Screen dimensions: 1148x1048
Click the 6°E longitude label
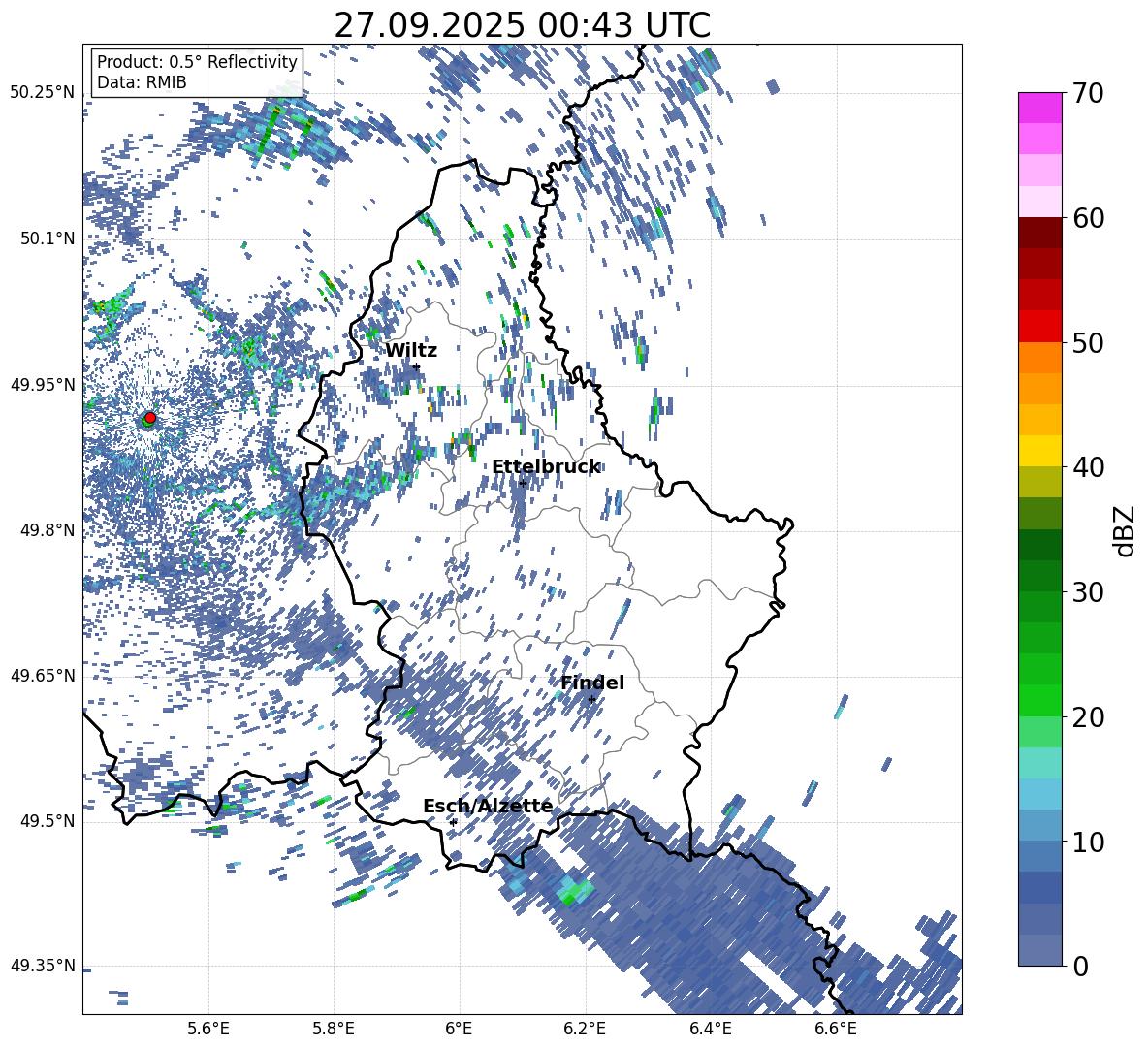coord(459,1029)
